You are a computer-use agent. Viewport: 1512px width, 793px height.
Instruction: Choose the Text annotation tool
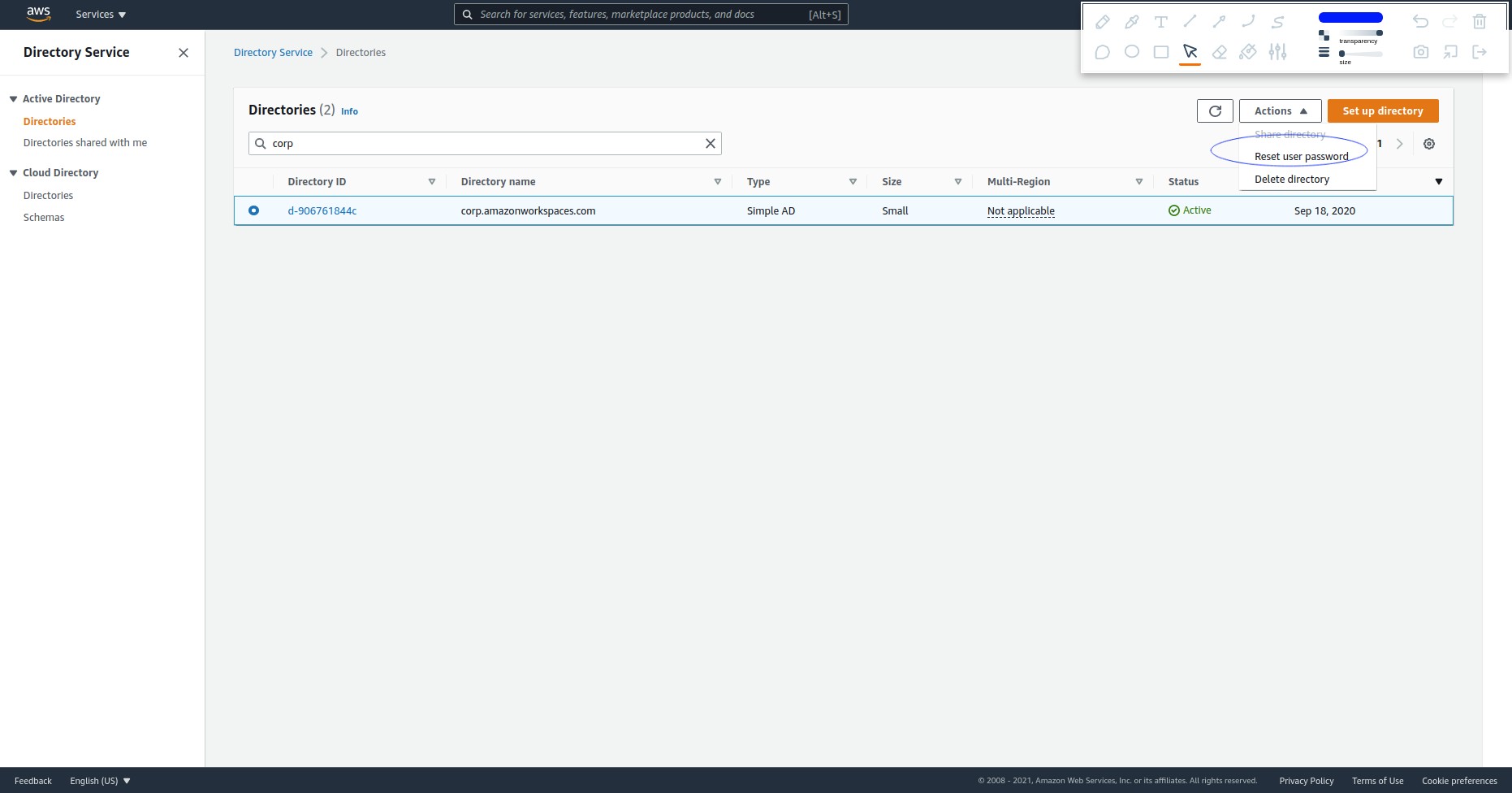tap(1160, 22)
